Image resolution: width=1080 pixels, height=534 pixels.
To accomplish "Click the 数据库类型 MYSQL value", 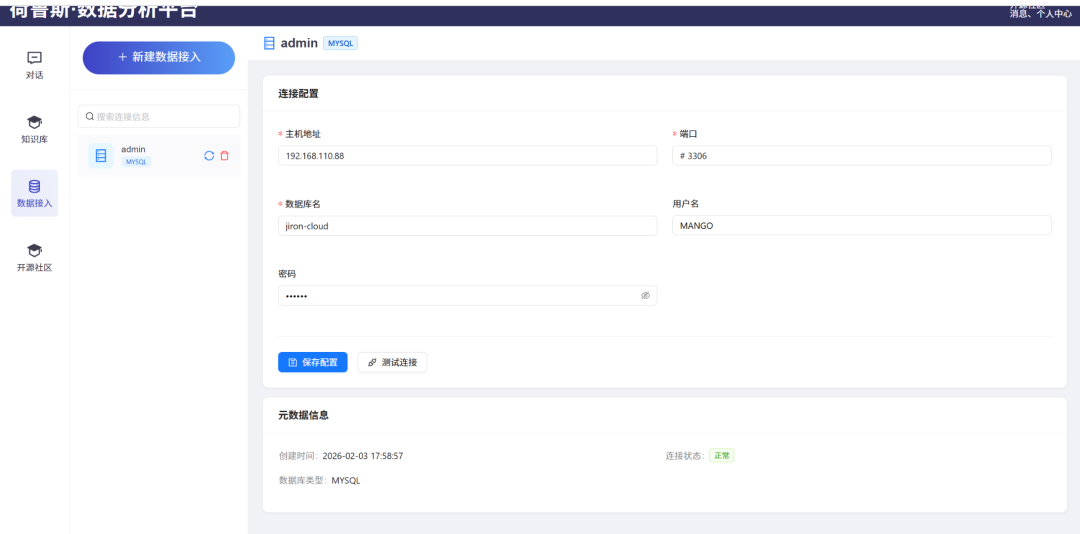I will [346, 481].
